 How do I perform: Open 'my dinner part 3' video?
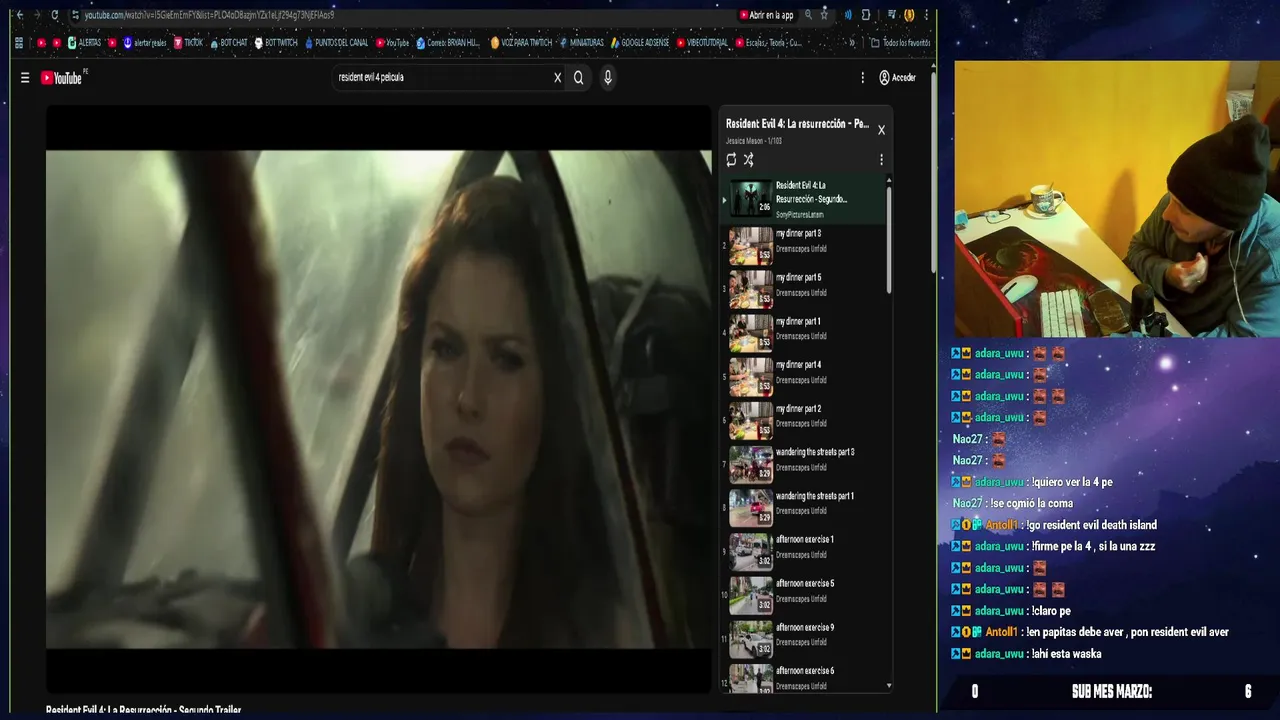click(804, 246)
